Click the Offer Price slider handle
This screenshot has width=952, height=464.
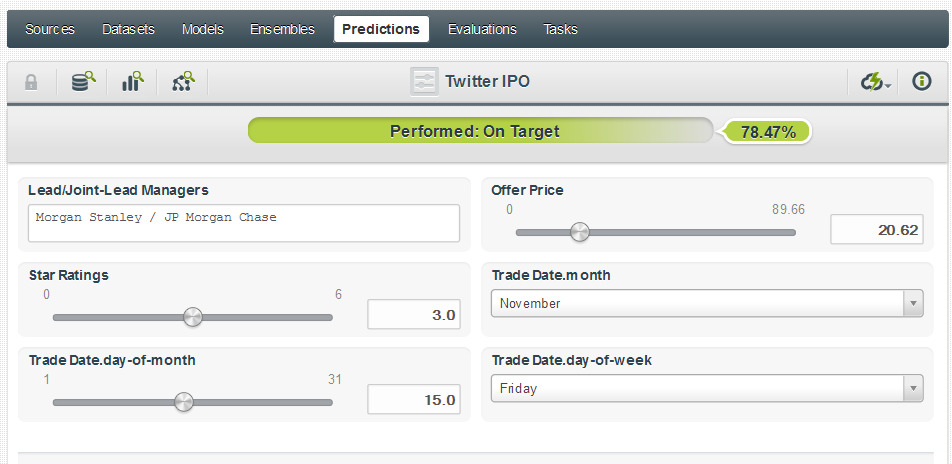pos(579,232)
